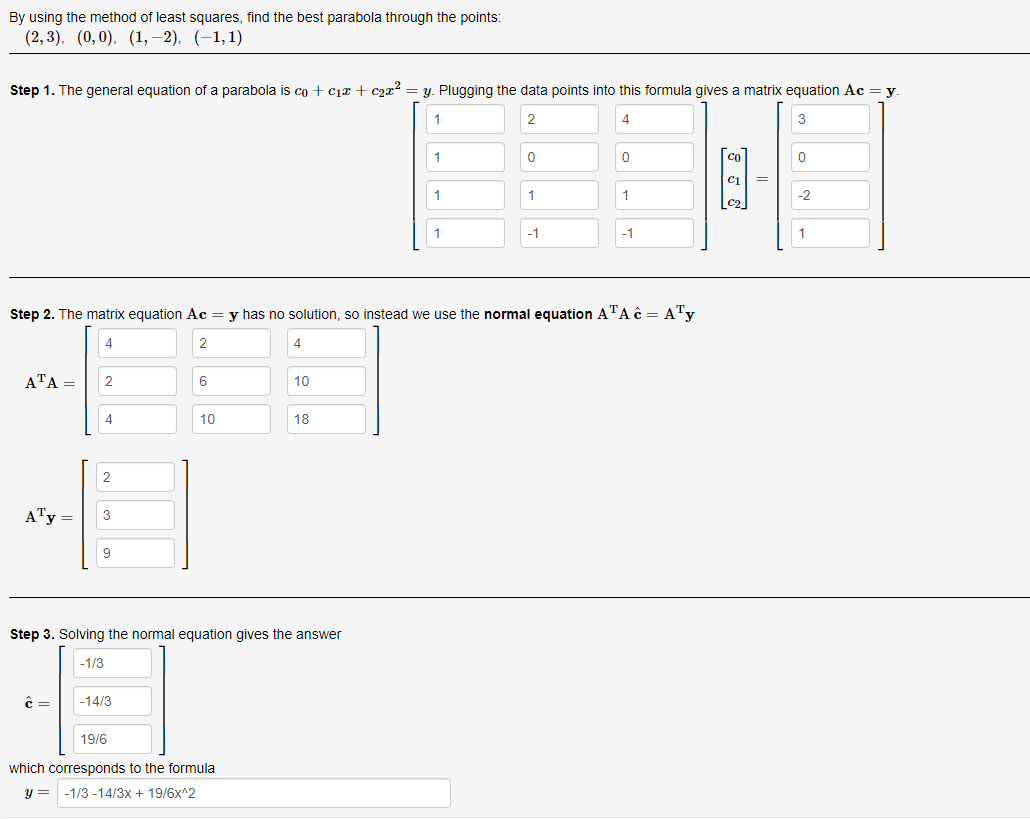The width and height of the screenshot is (1030, 819).
Task: Select the ATy entry showing 3
Action: [x=135, y=514]
